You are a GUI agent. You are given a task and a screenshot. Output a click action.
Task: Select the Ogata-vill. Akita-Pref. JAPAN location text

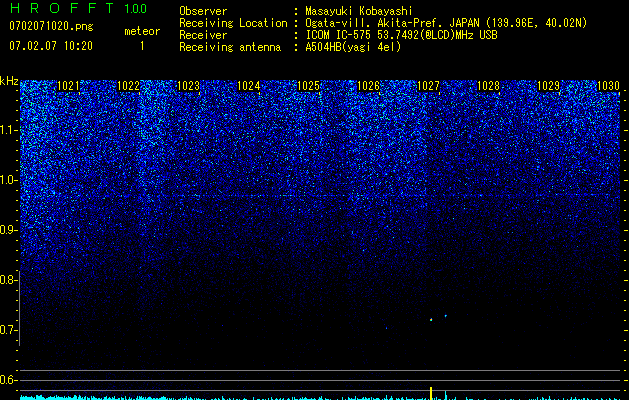pos(446,23)
